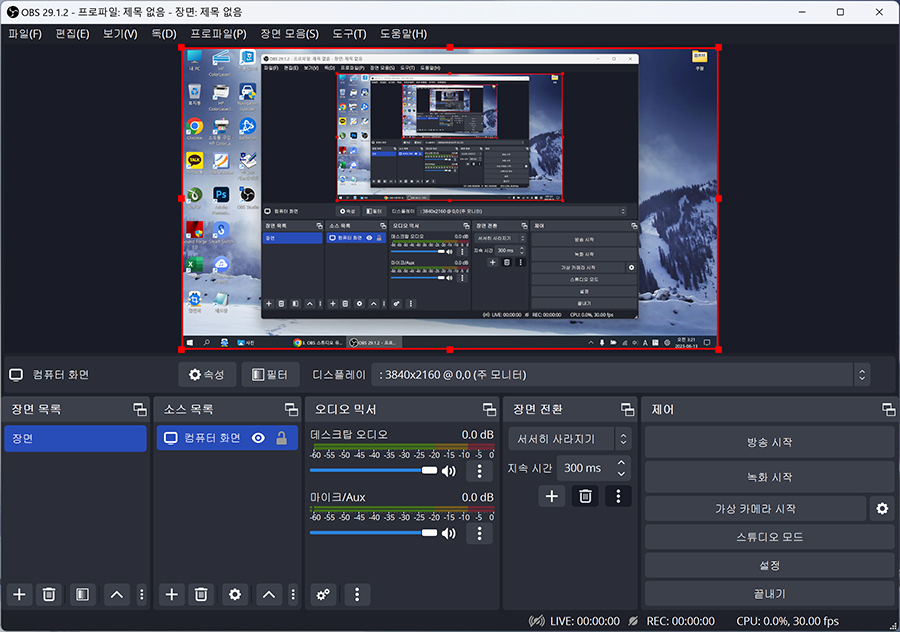Toggle lock on 컴퓨터 화면 source
Viewport: 900px width, 632px height.
(281, 438)
